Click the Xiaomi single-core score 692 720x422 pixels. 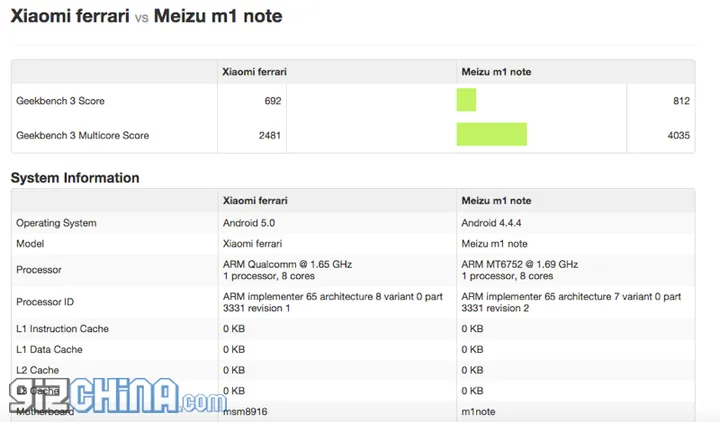coord(272,101)
